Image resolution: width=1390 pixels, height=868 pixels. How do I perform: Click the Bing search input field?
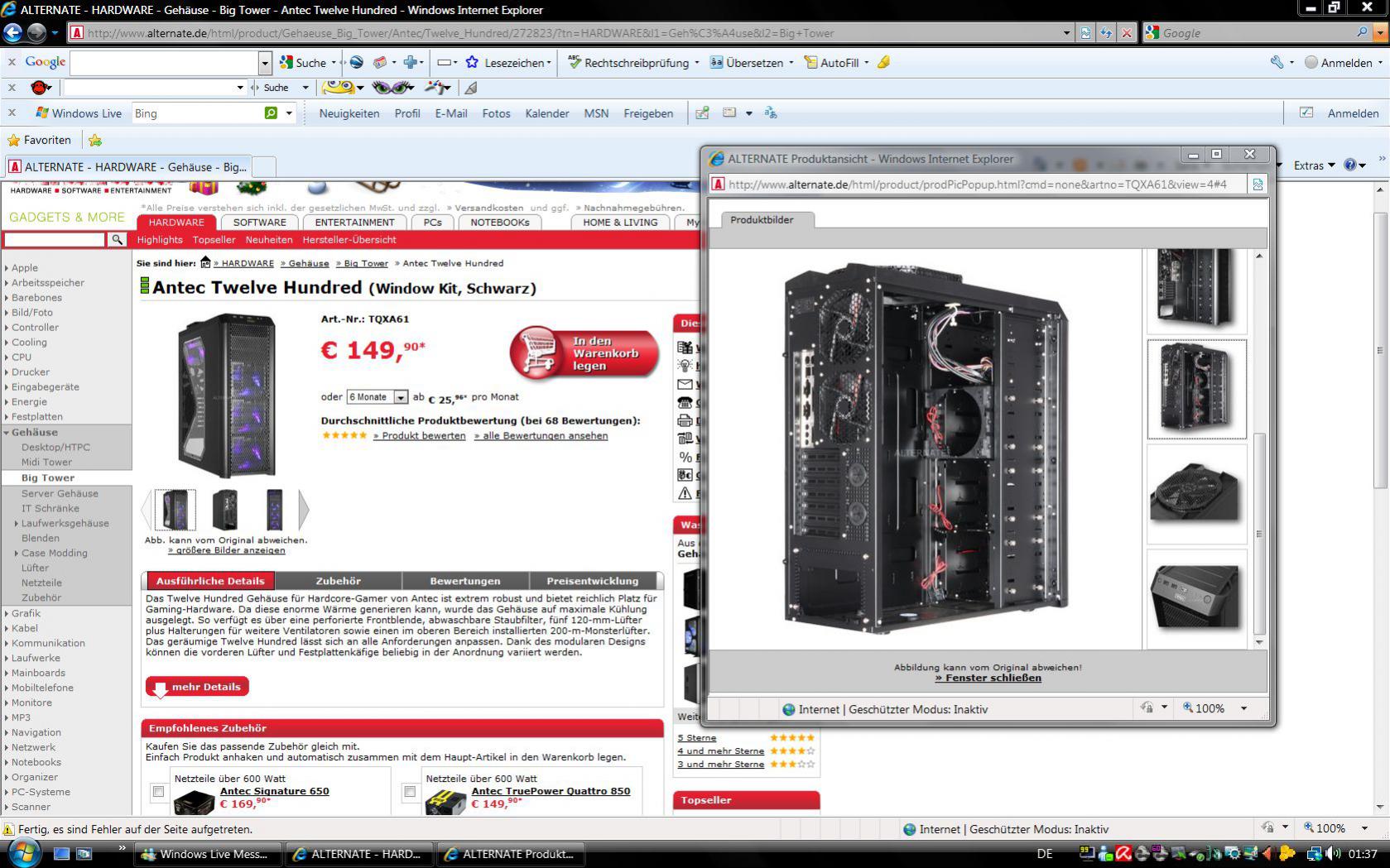(x=196, y=113)
